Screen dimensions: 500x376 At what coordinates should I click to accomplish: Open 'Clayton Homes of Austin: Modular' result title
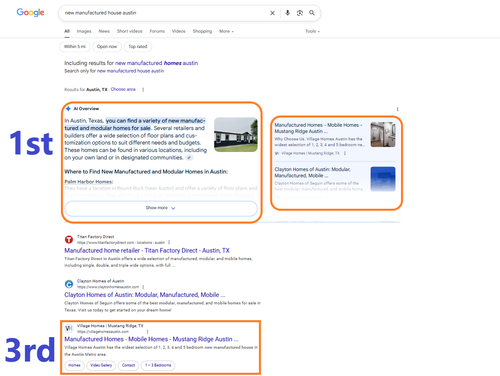pos(145,295)
